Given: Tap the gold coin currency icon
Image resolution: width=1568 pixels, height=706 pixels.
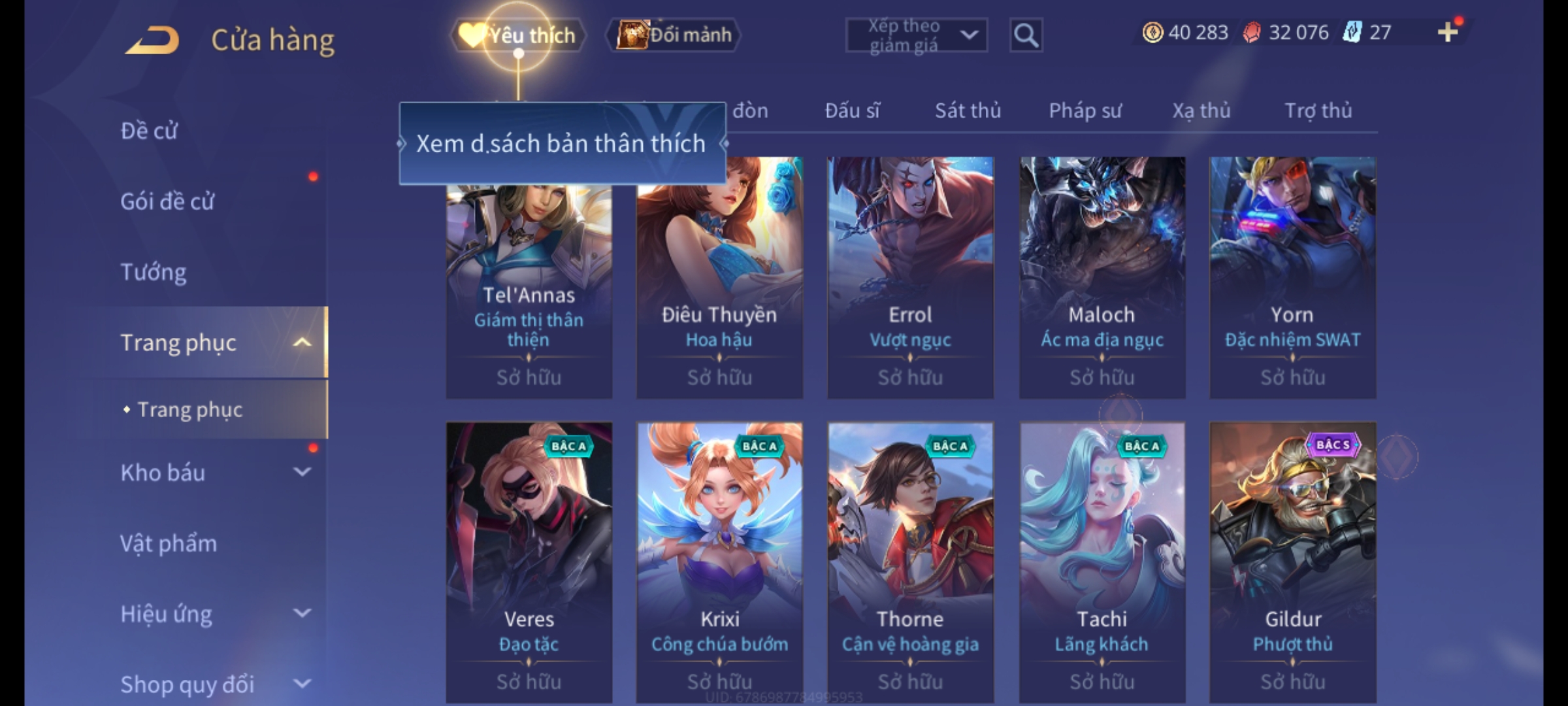Looking at the screenshot, I should pos(1152,32).
